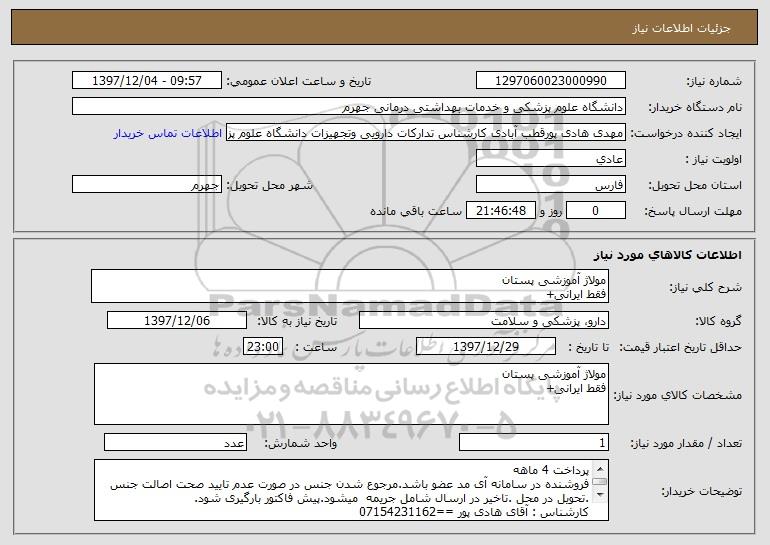
Task: Click the ایجاد کننده درخواست label
Action: 686,133
